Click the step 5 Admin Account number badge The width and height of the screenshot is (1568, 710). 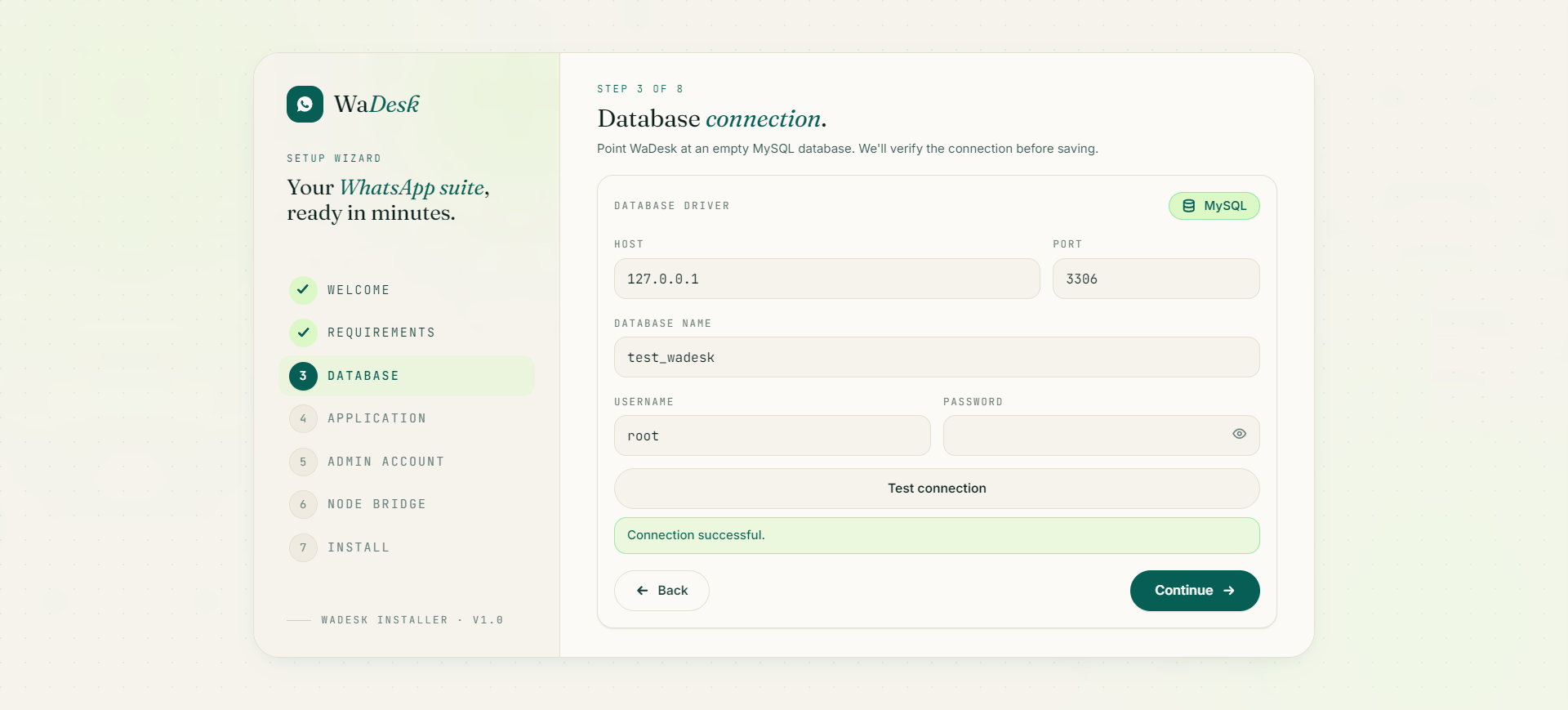(x=303, y=462)
